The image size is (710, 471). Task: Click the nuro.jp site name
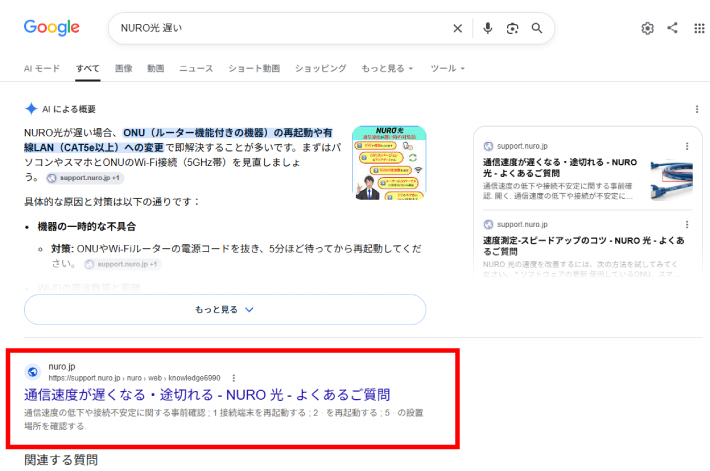(62, 366)
